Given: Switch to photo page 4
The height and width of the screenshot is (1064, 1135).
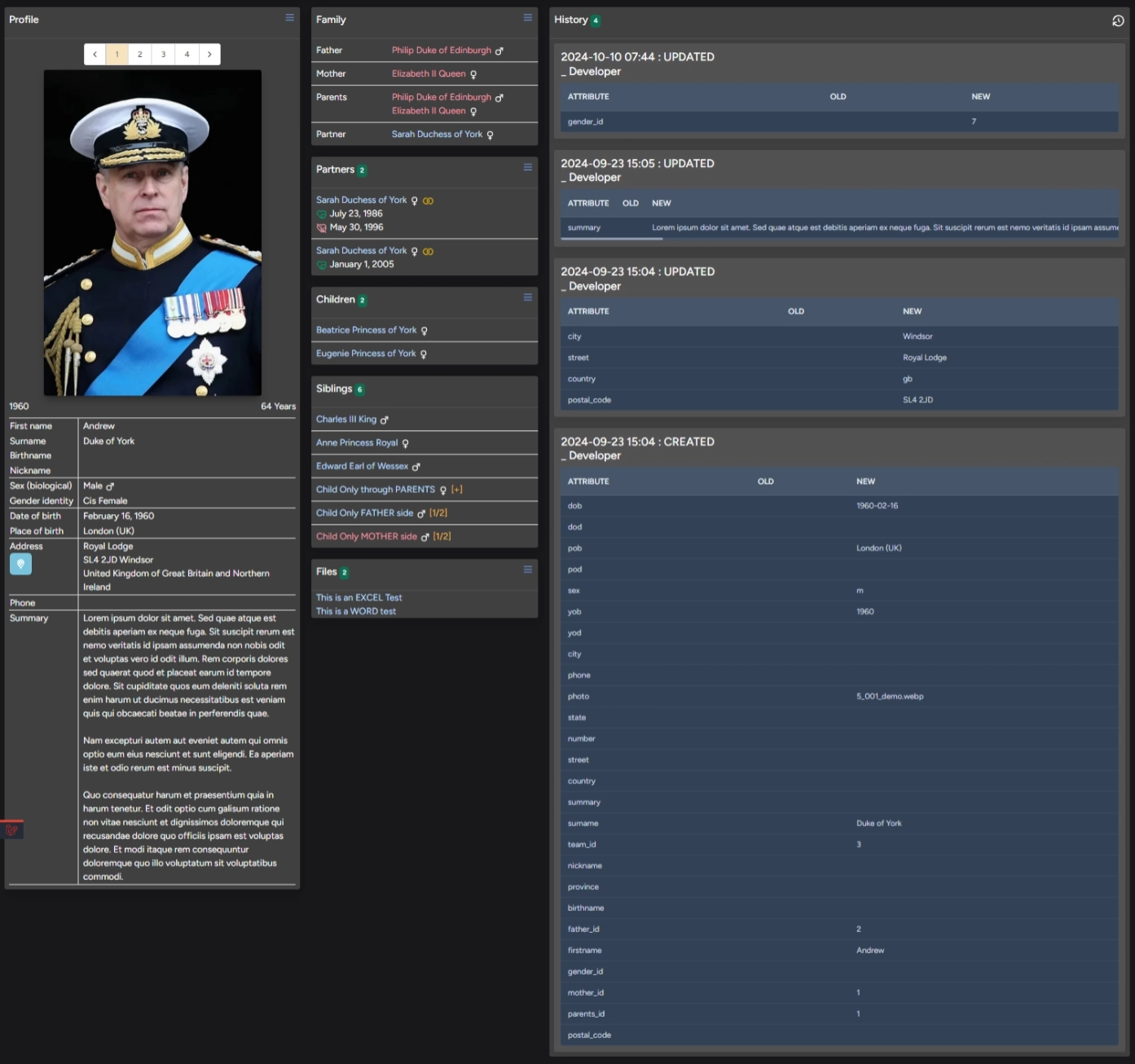Looking at the screenshot, I should tap(187, 55).
